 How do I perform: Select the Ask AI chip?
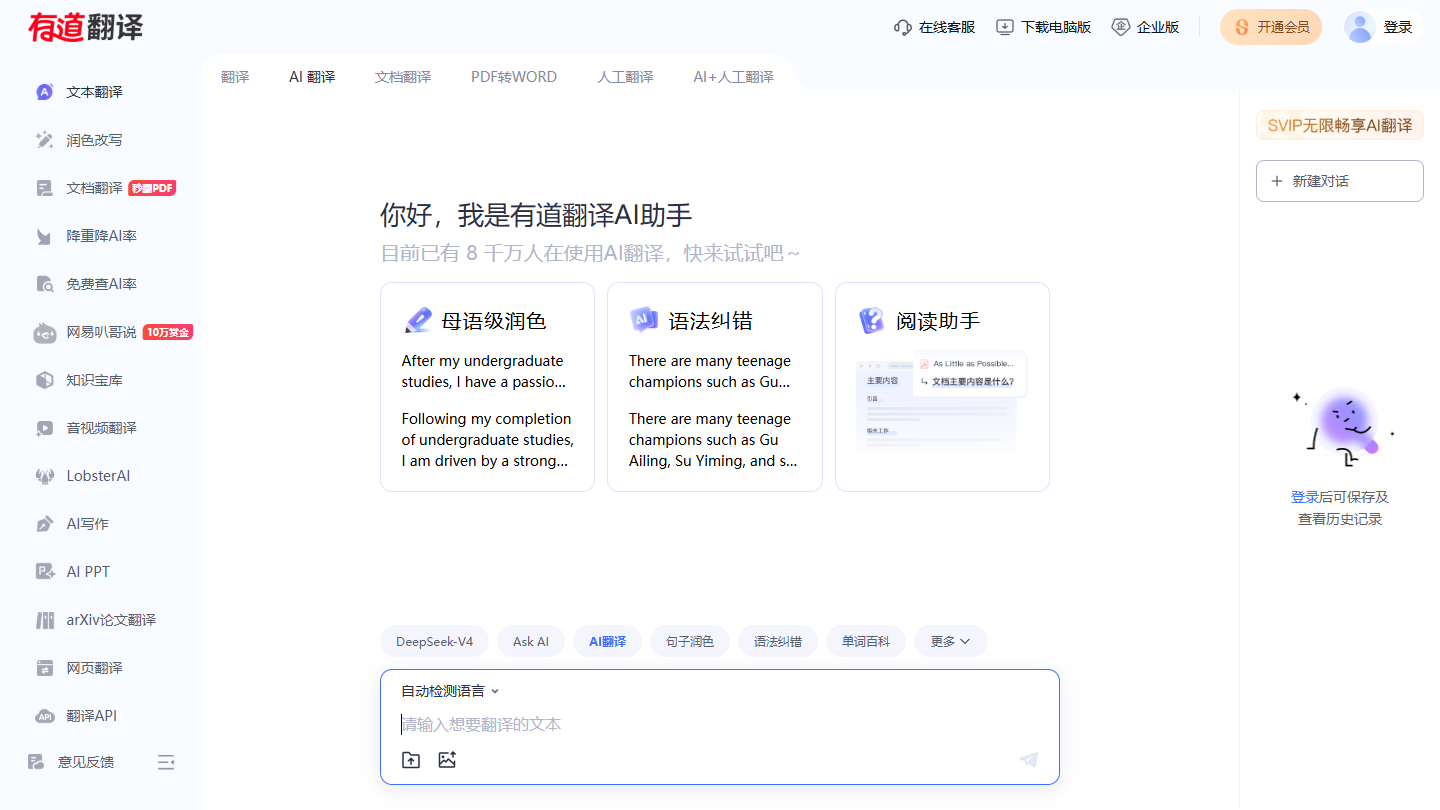point(531,641)
